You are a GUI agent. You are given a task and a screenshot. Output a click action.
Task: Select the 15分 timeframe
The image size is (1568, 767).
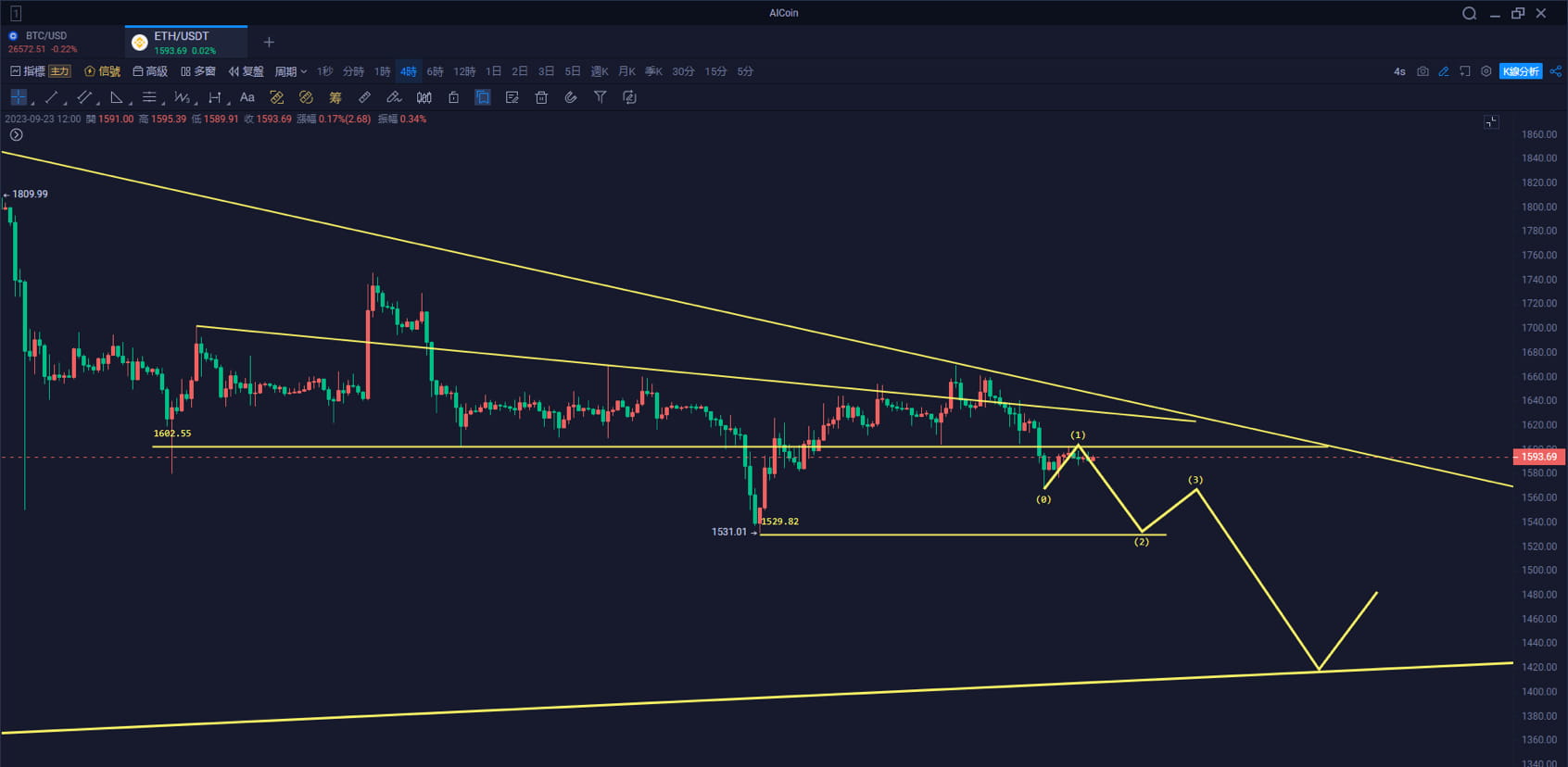(x=715, y=71)
